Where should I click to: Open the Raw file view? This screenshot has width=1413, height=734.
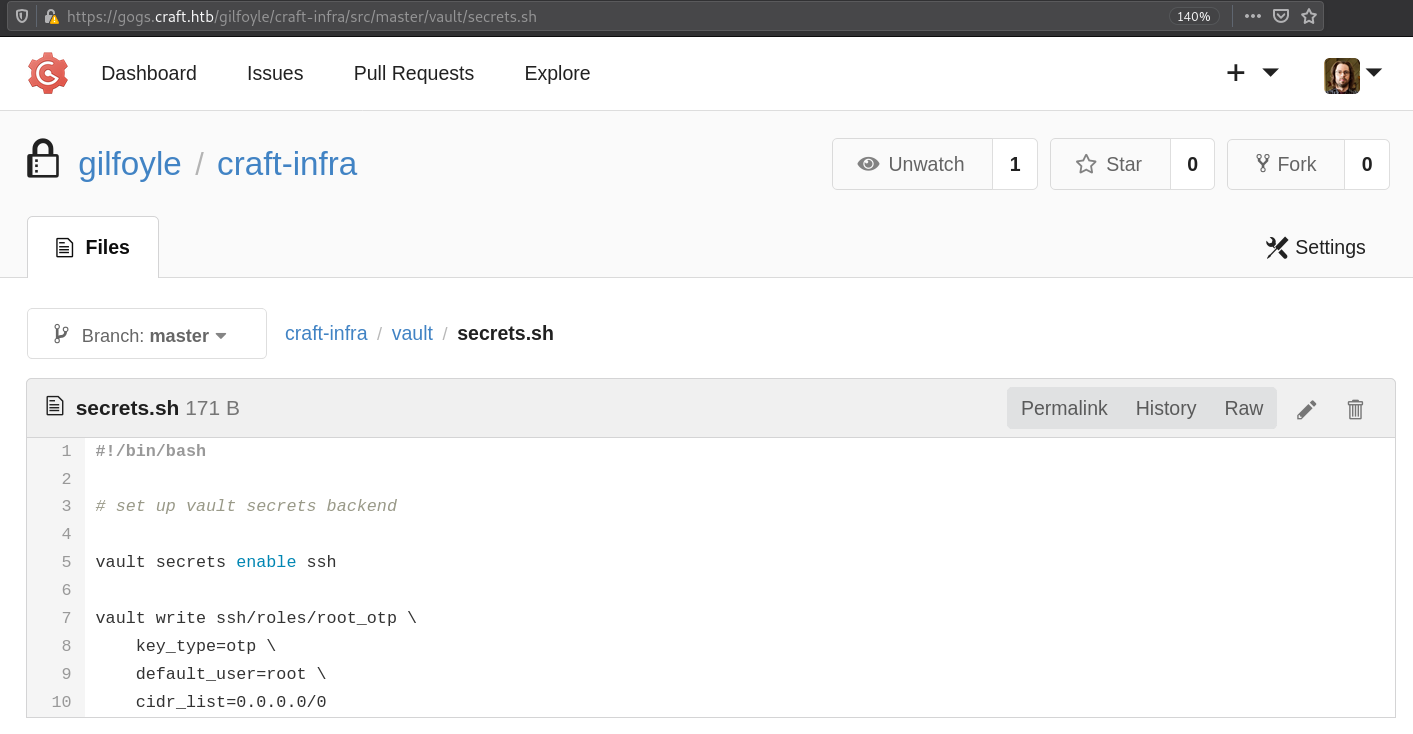[x=1243, y=408]
